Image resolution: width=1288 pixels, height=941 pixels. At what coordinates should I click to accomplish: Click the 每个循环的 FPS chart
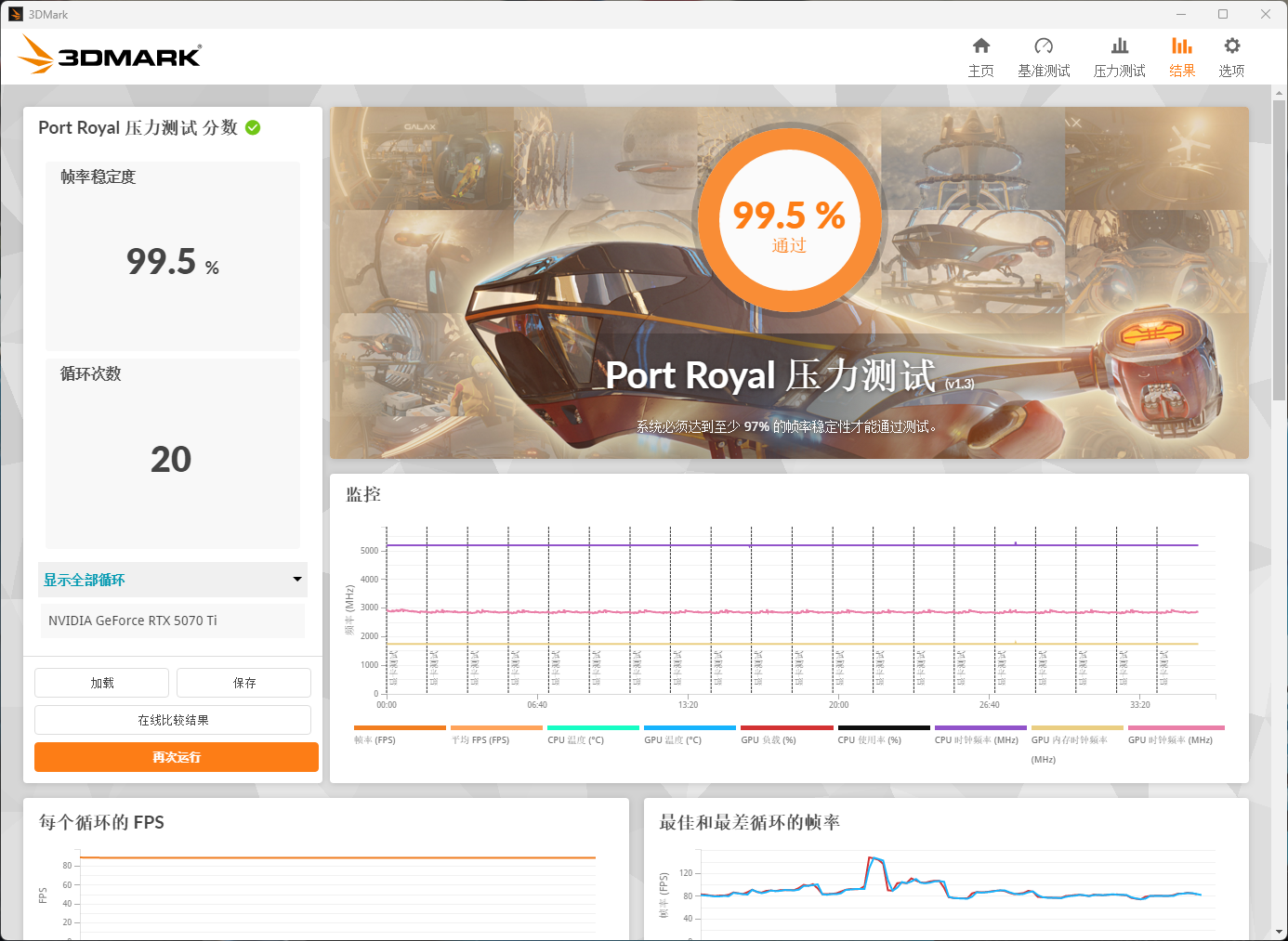(338, 894)
